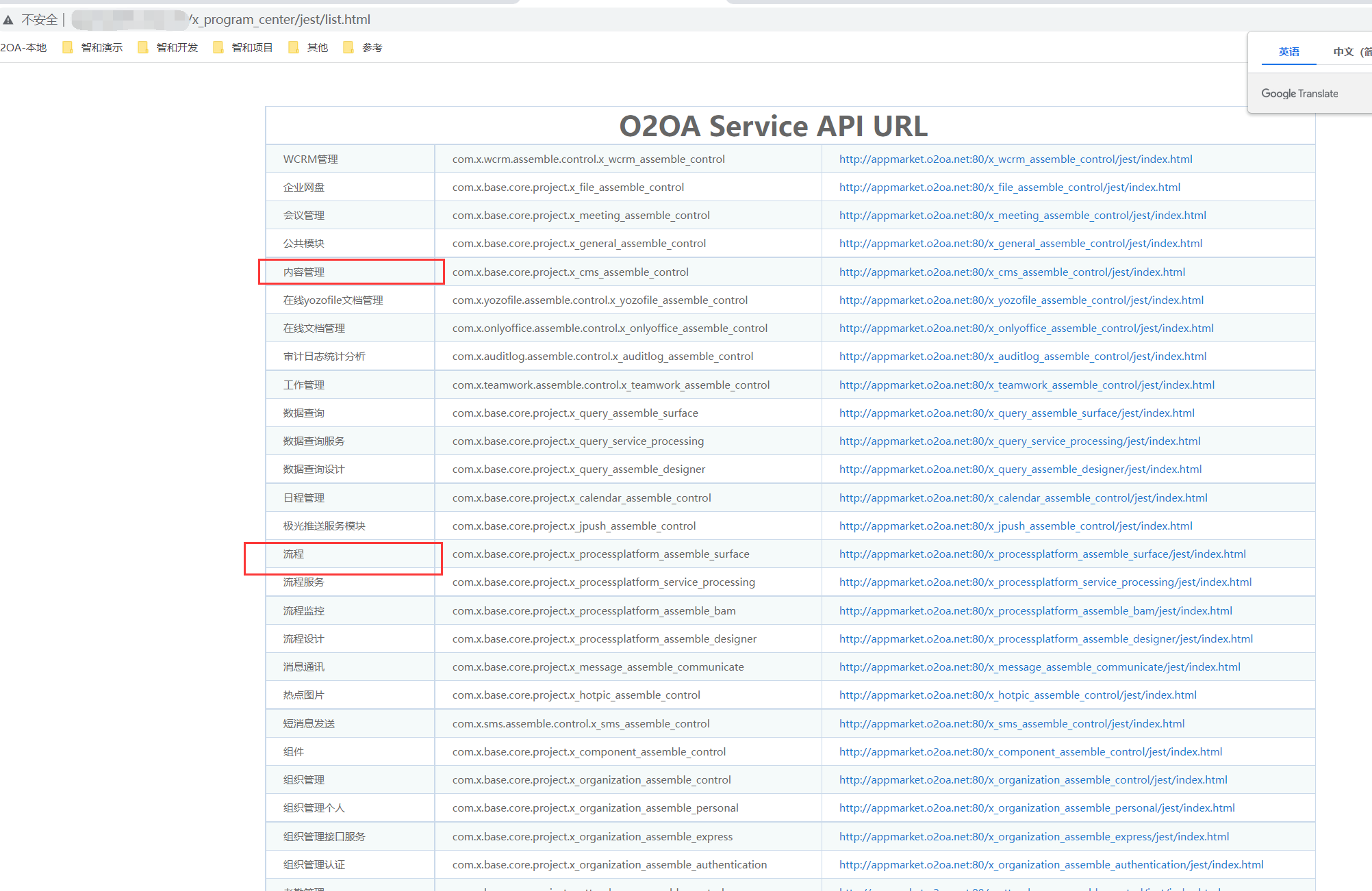Open the x_organization_assemble_express jest link

click(x=1034, y=836)
